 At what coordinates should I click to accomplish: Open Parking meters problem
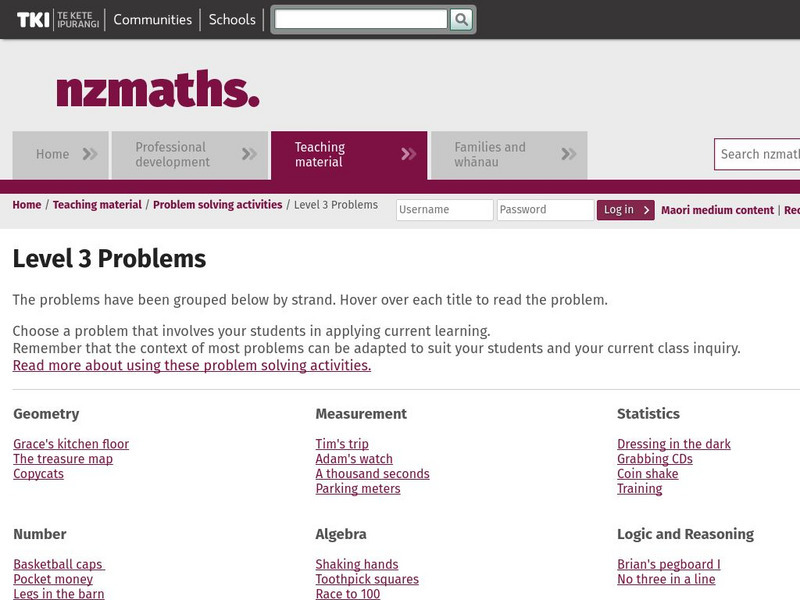click(x=358, y=488)
